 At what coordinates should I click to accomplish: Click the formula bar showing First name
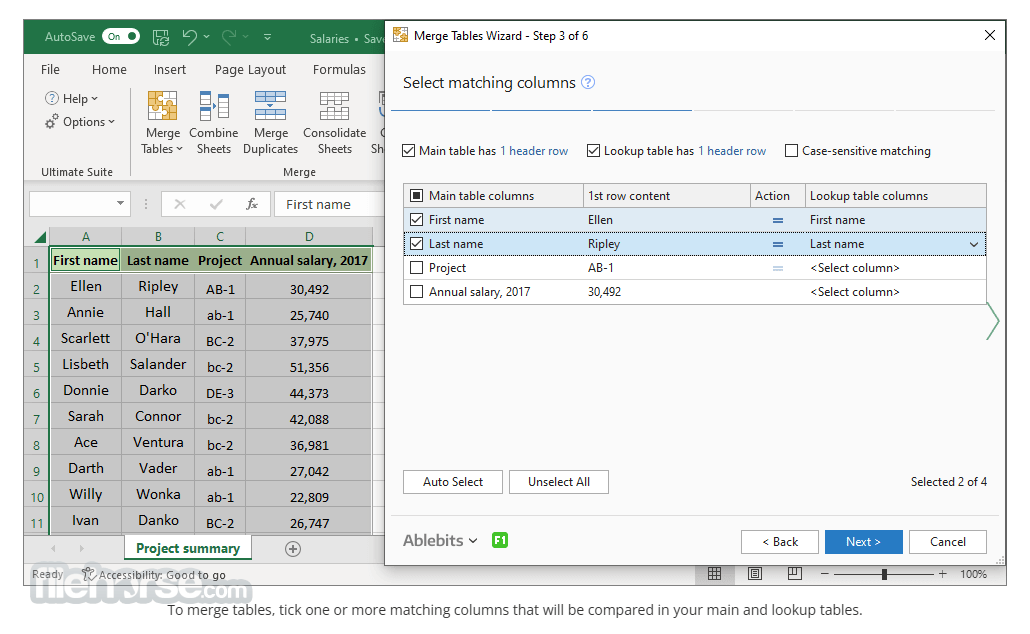(328, 204)
